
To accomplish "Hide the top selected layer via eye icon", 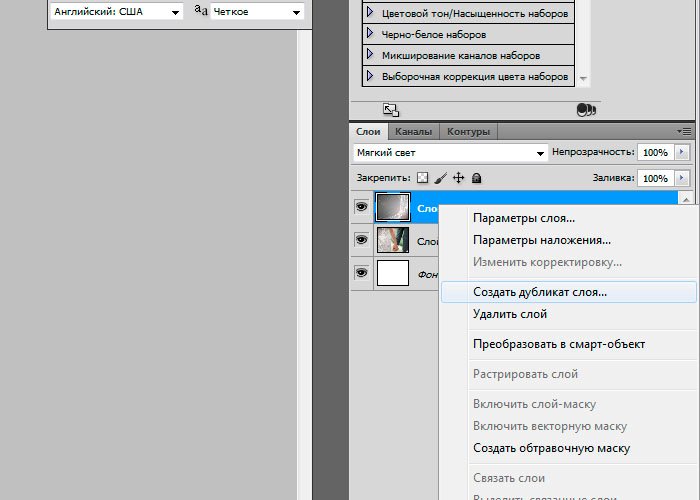I will 361,207.
